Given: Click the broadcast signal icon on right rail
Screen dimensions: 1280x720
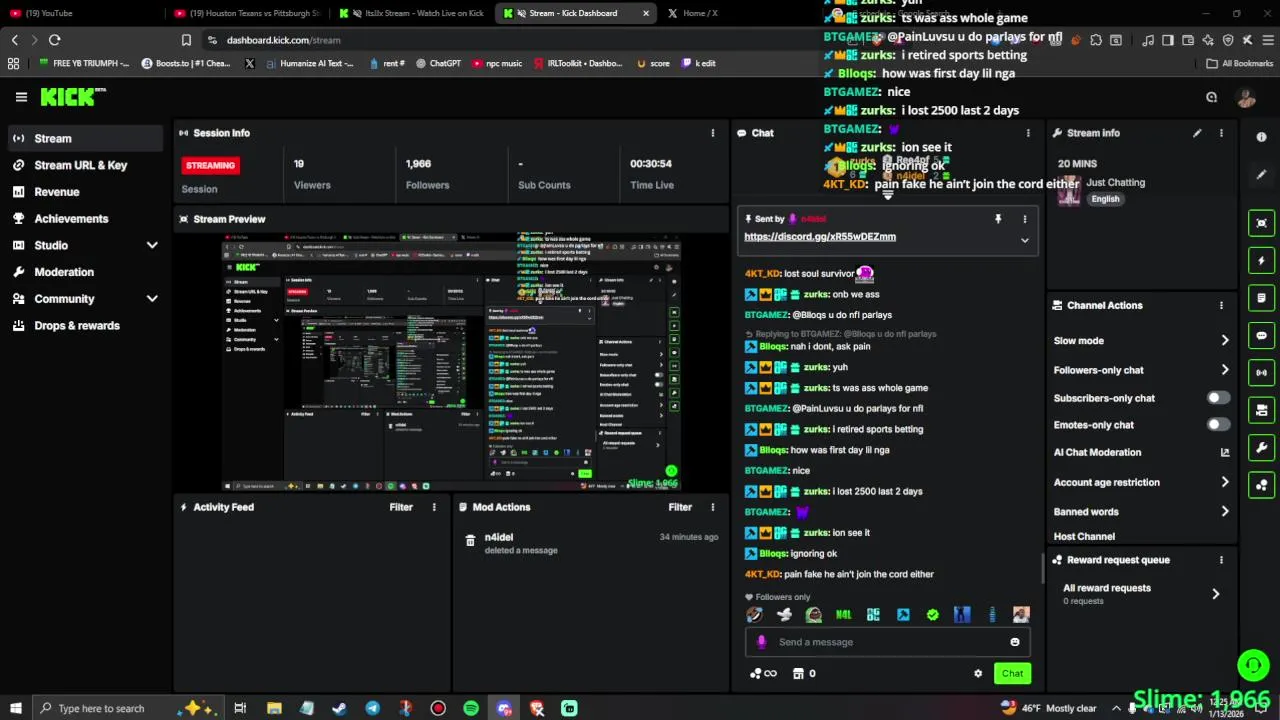Looking at the screenshot, I should pyautogui.click(x=1261, y=373).
